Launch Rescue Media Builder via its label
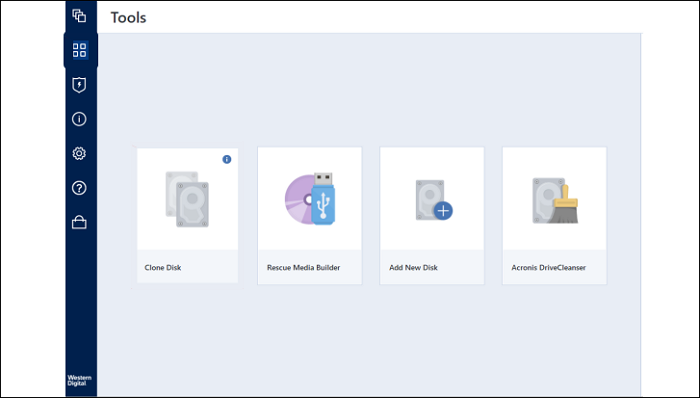The width and height of the screenshot is (700, 398). [304, 268]
